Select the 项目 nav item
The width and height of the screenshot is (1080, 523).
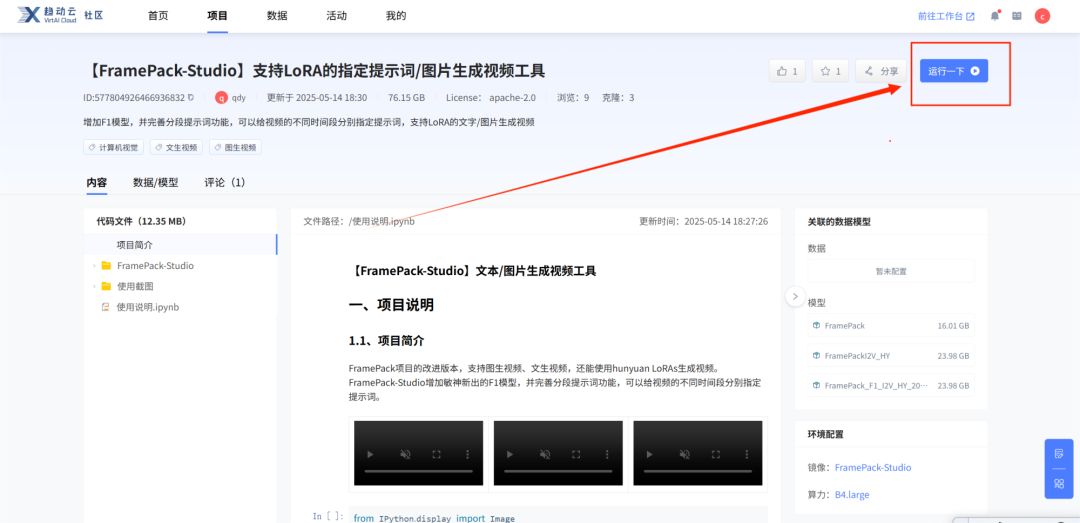tap(217, 15)
